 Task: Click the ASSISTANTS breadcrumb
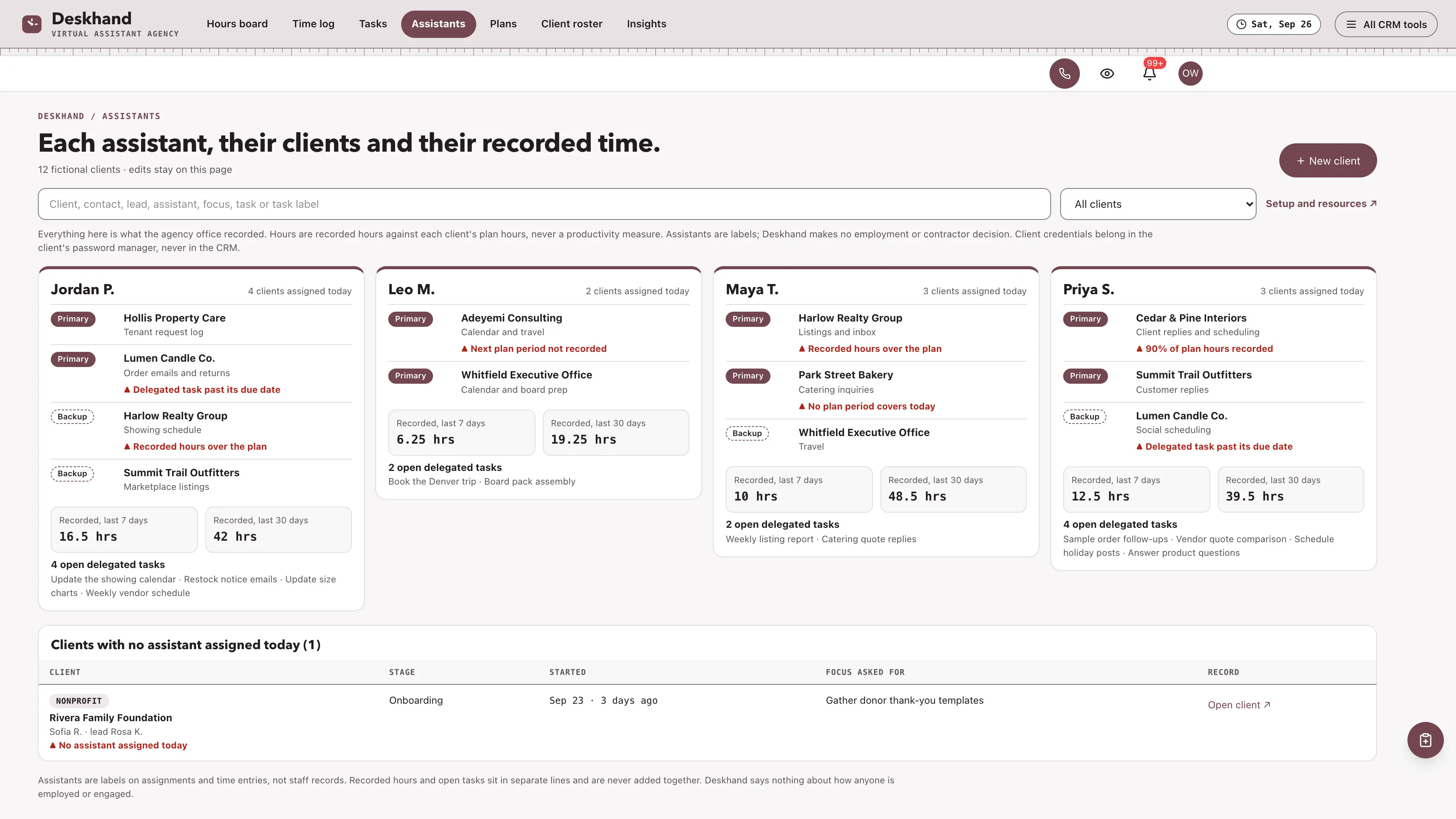click(131, 116)
